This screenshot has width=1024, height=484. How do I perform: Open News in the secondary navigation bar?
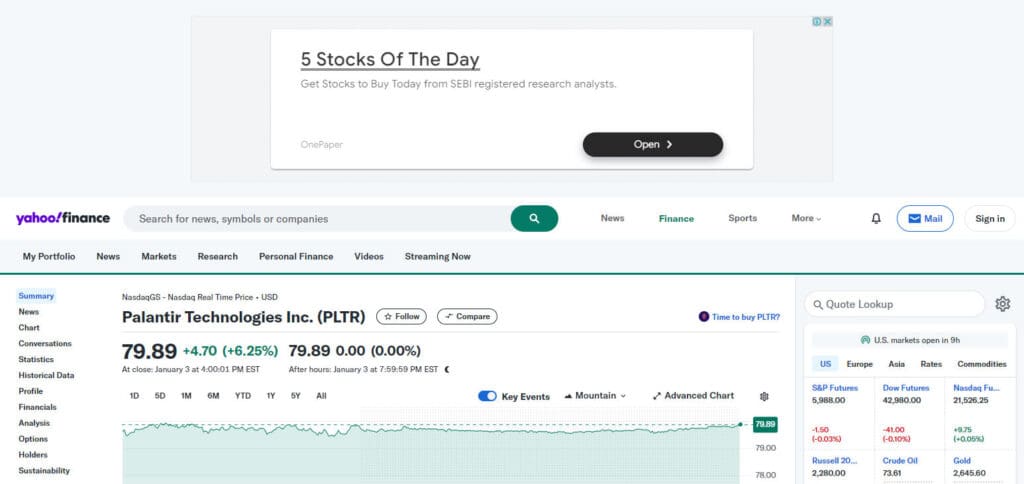tap(108, 257)
